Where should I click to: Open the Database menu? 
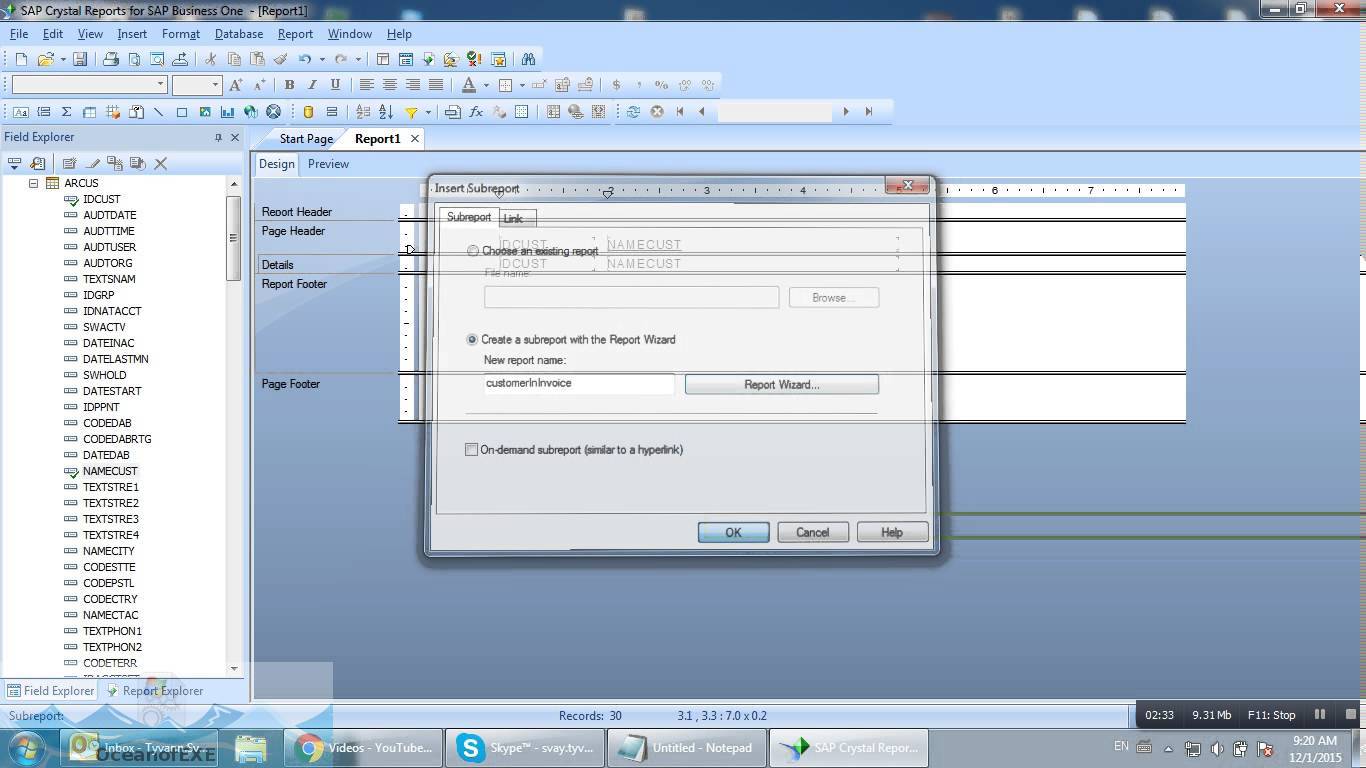click(x=238, y=33)
